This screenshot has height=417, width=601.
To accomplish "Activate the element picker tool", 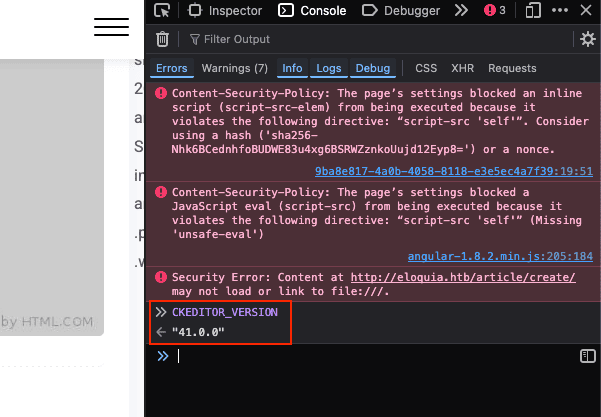I will [162, 10].
